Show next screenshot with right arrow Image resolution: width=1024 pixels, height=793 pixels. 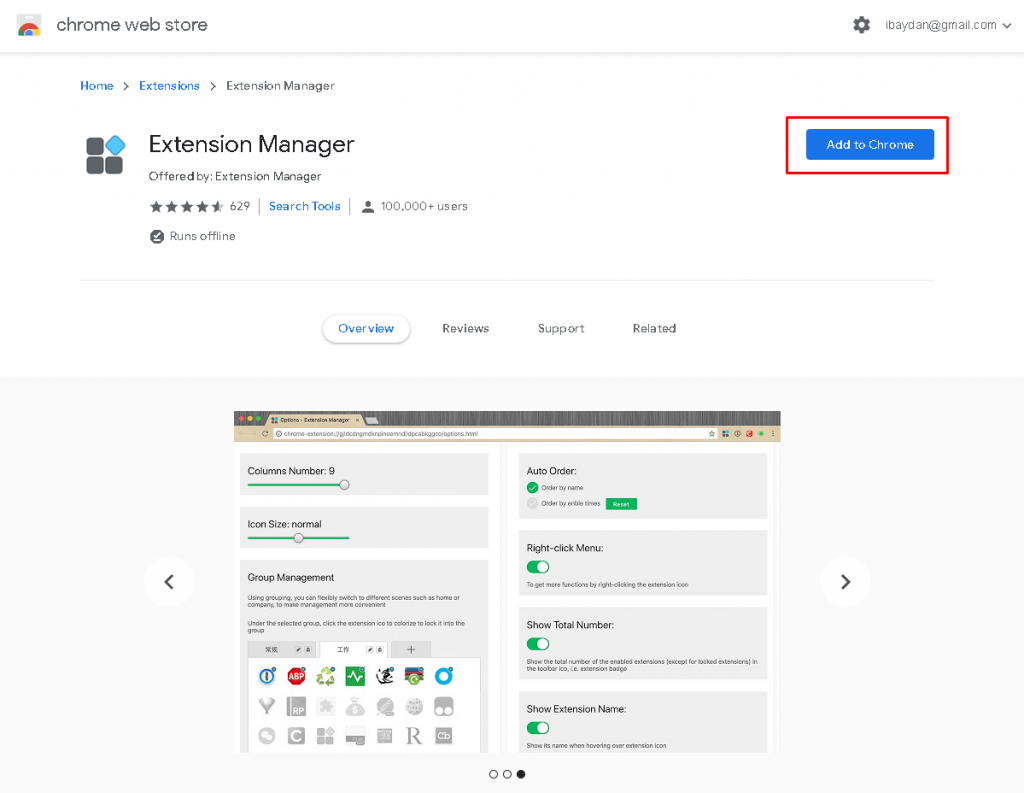pyautogui.click(x=845, y=581)
